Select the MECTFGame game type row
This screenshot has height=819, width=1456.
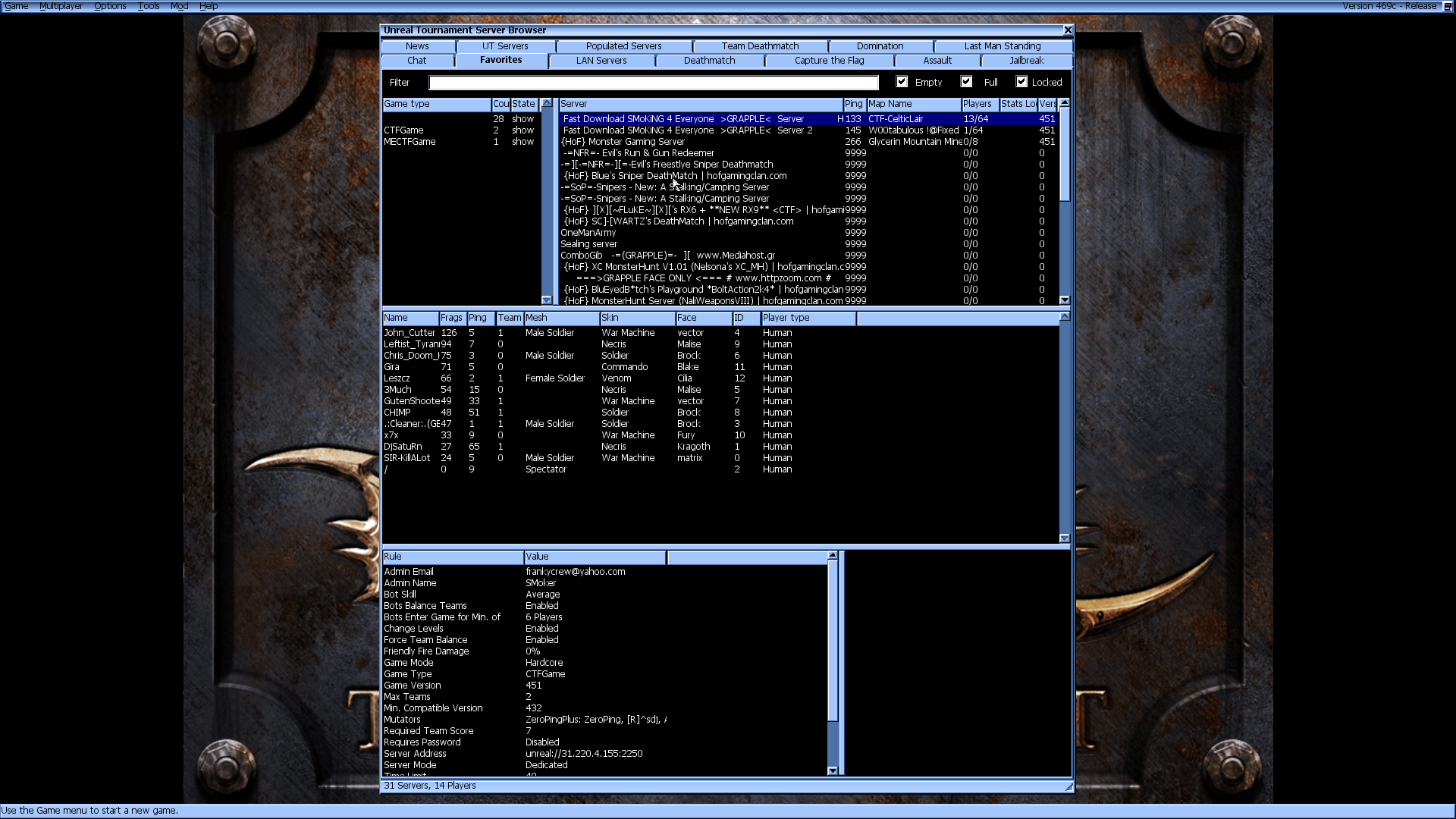[x=461, y=142]
